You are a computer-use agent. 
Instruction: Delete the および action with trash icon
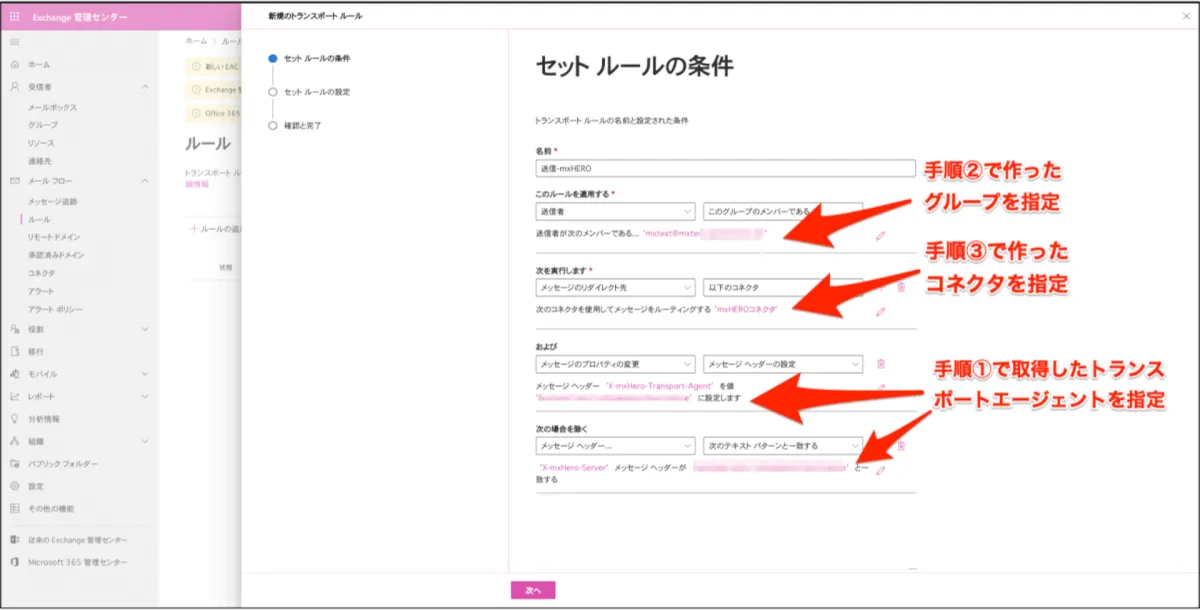point(880,364)
